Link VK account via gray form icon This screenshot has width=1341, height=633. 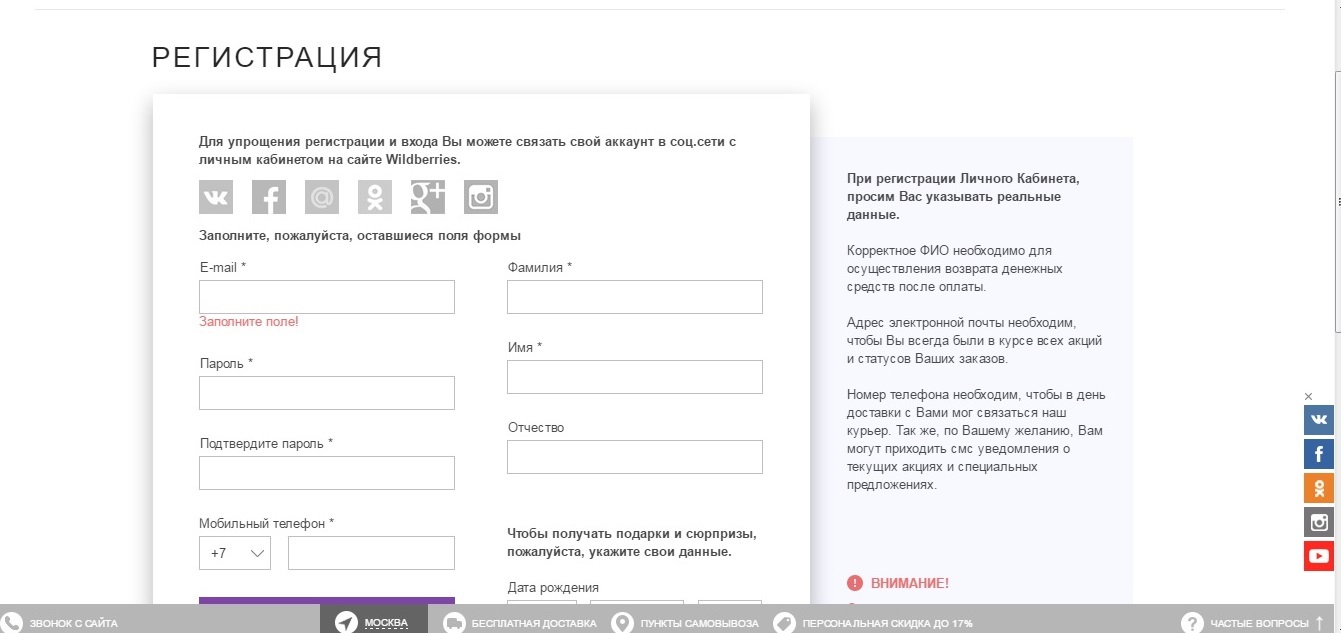click(216, 198)
